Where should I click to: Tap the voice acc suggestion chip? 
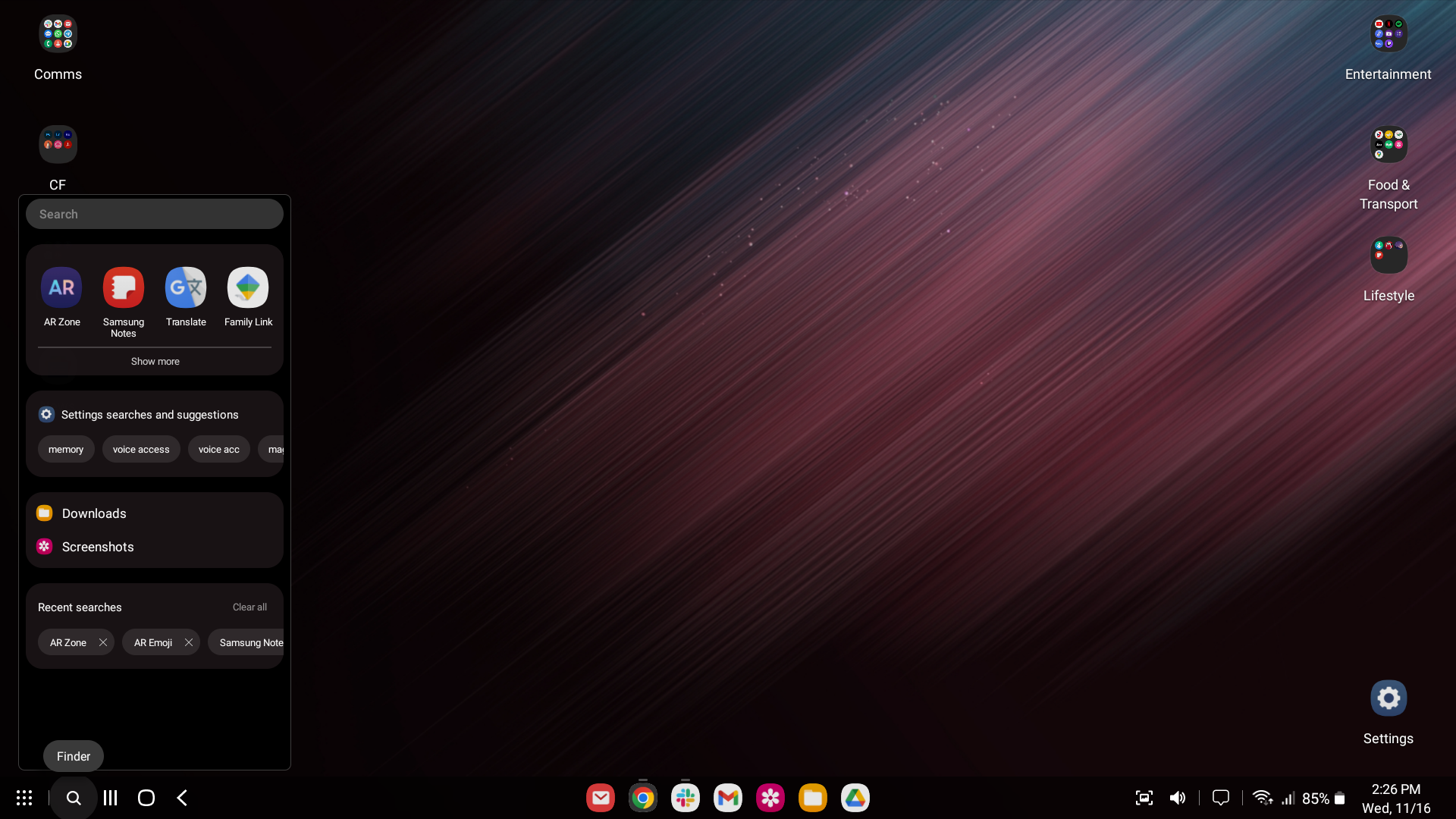[218, 448]
